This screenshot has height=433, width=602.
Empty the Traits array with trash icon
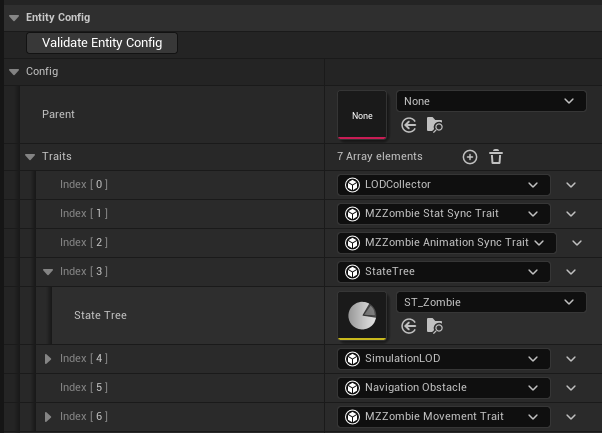coord(496,157)
